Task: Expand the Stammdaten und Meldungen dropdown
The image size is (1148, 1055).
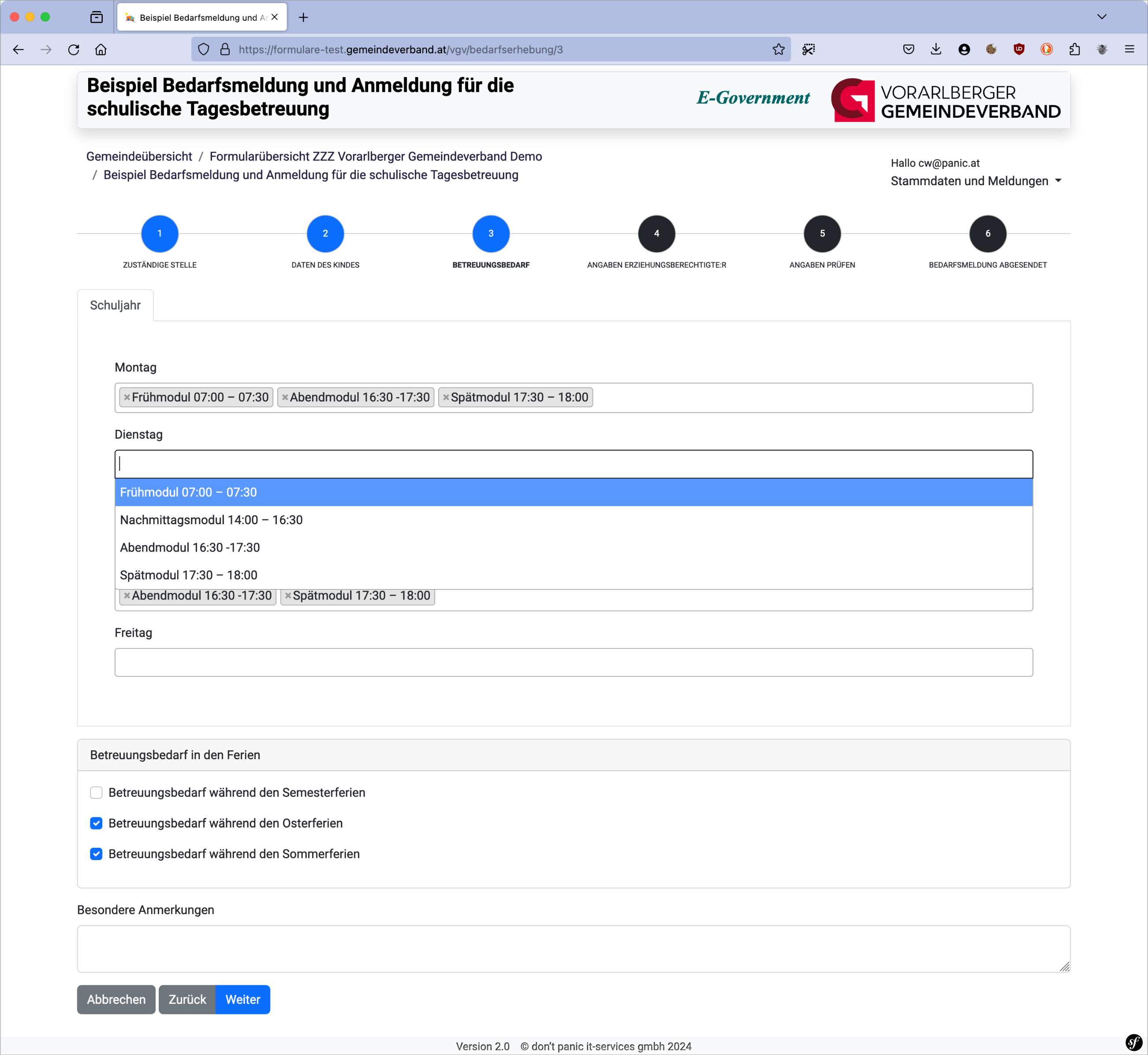Action: coord(976,181)
